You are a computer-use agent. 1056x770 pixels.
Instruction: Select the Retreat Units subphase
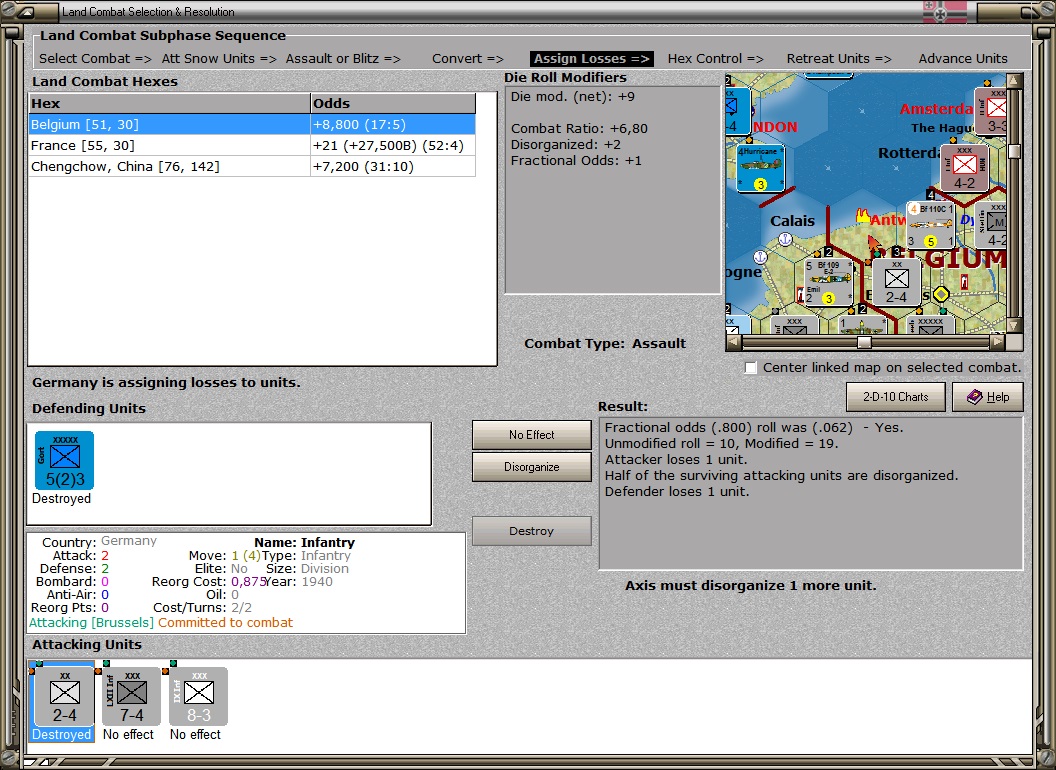pos(839,59)
